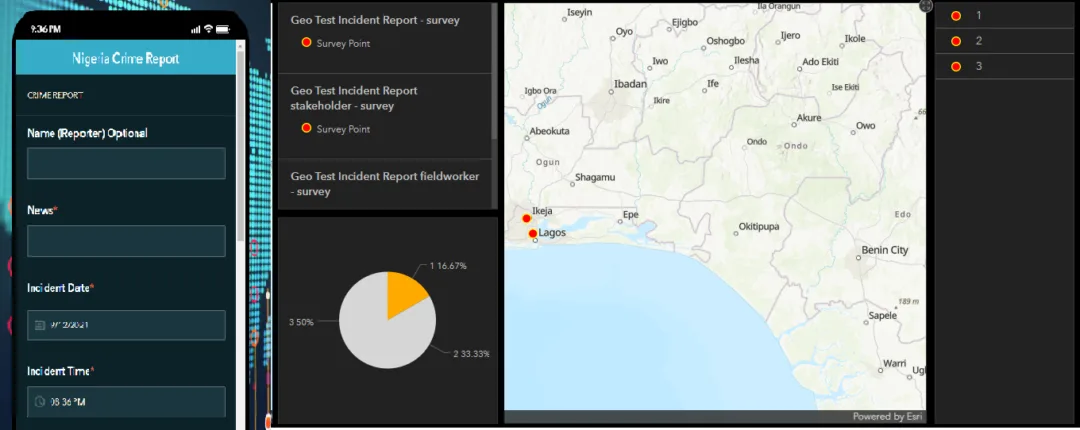Click Survey Point symbol under stakeholder survey layer
Image resolution: width=1080 pixels, height=430 pixels.
click(307, 128)
